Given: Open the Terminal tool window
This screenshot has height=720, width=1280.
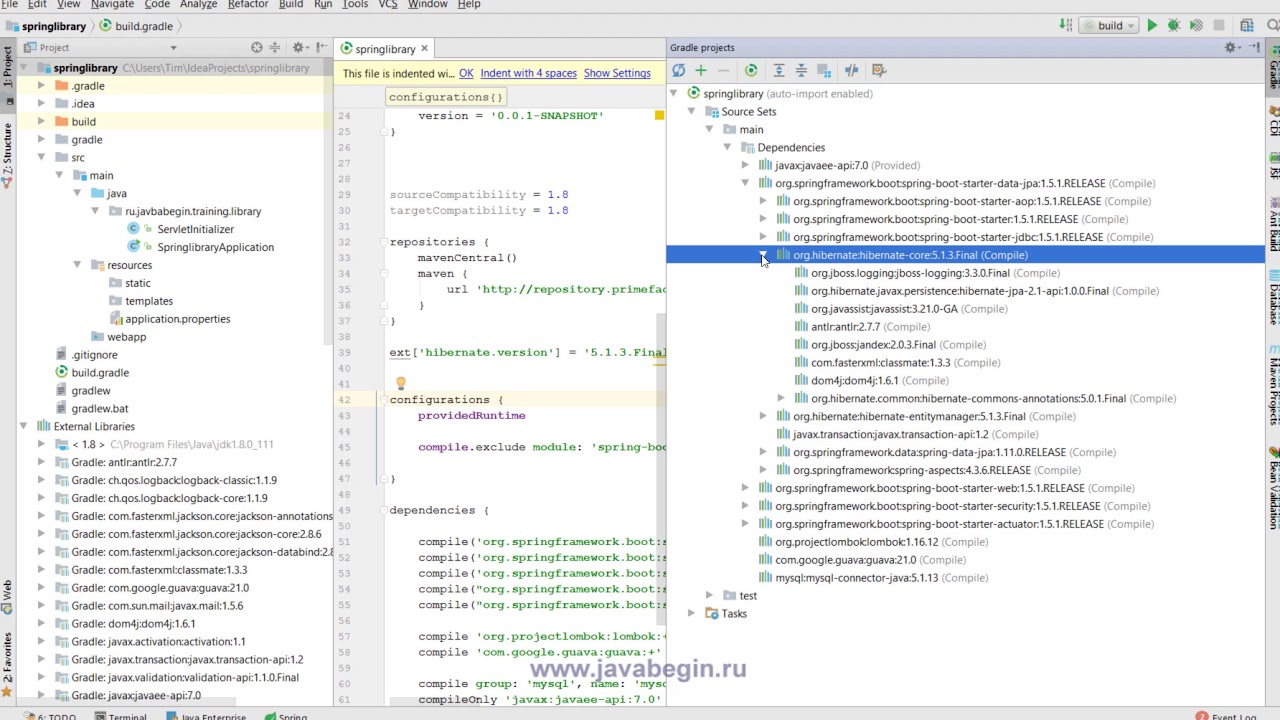Looking at the screenshot, I should coord(120,716).
